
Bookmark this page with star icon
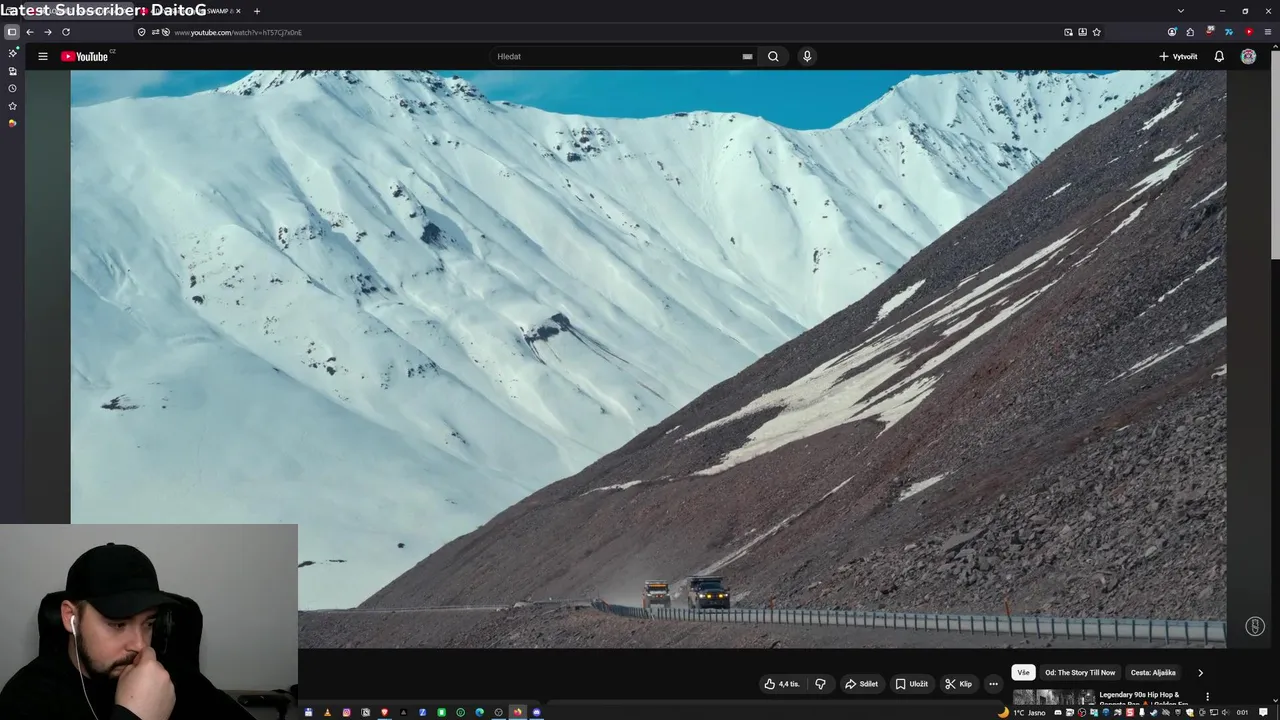pos(1096,32)
